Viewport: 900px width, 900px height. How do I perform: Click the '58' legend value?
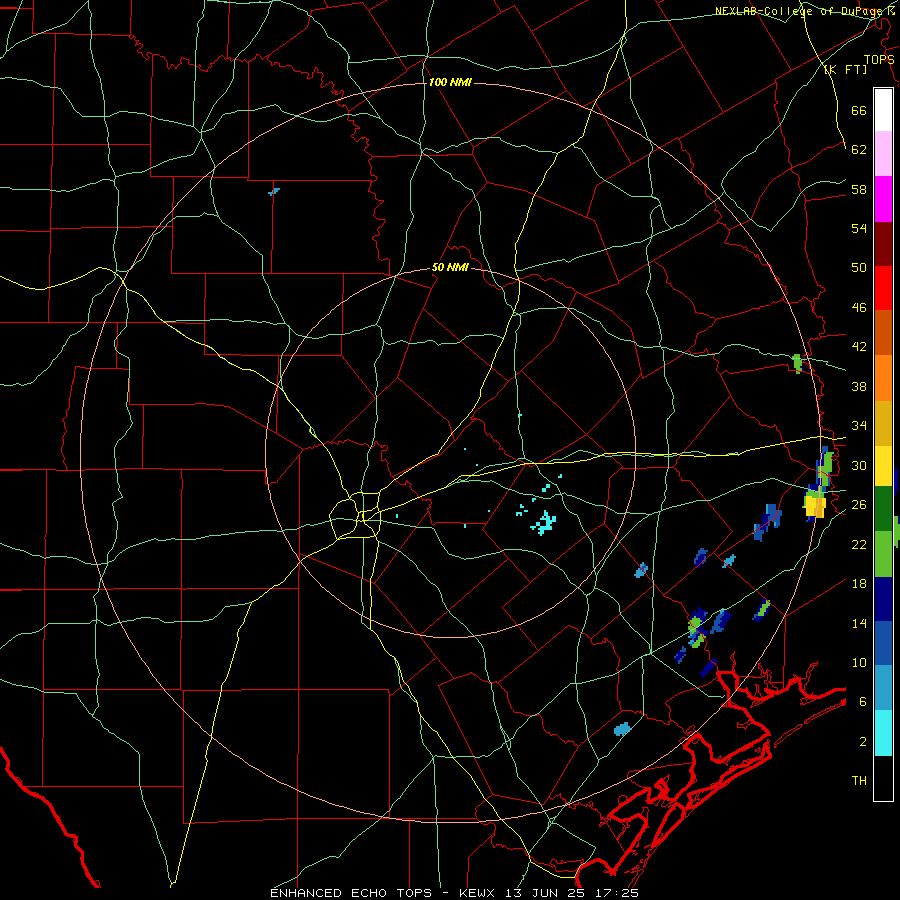point(859,189)
